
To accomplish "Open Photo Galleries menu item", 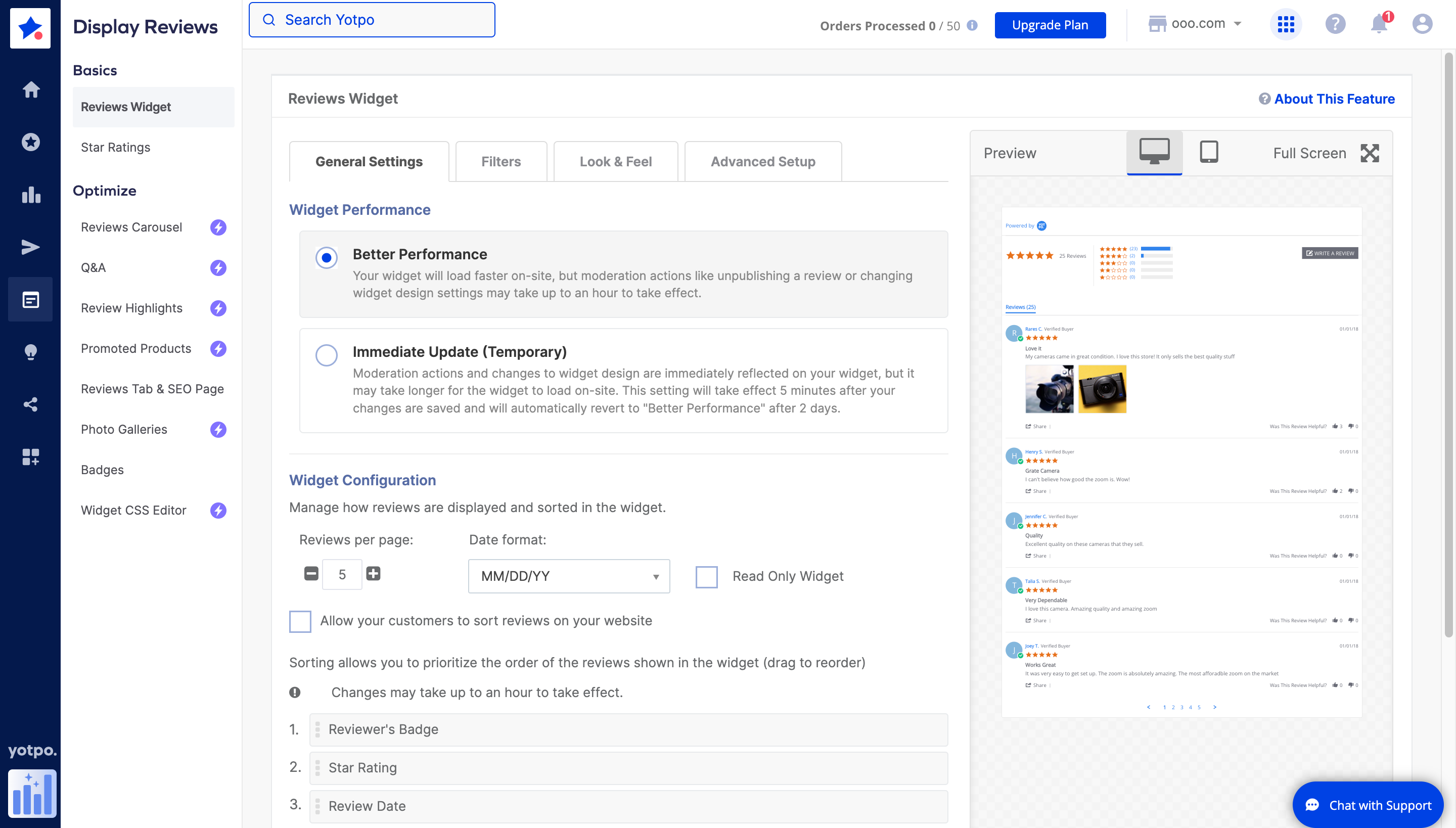I will [x=124, y=429].
